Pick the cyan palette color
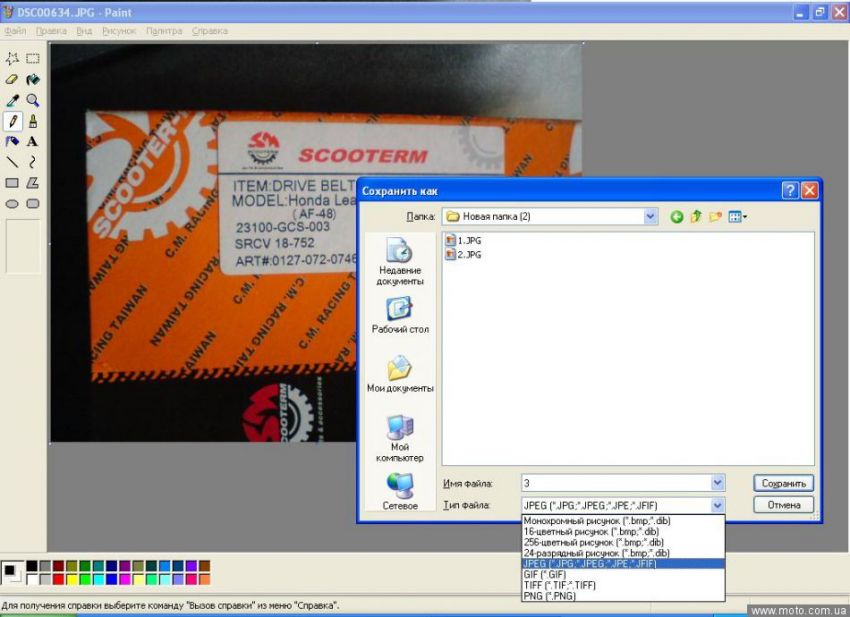The image size is (850, 617). tap(98, 579)
